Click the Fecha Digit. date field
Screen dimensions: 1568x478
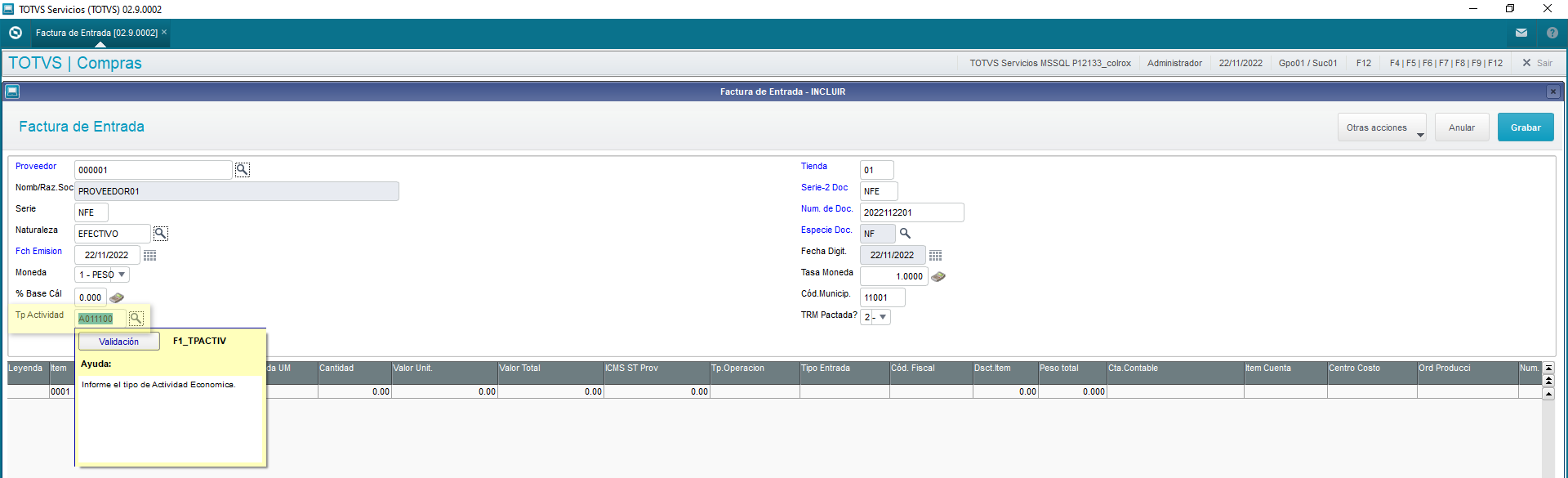point(893,255)
